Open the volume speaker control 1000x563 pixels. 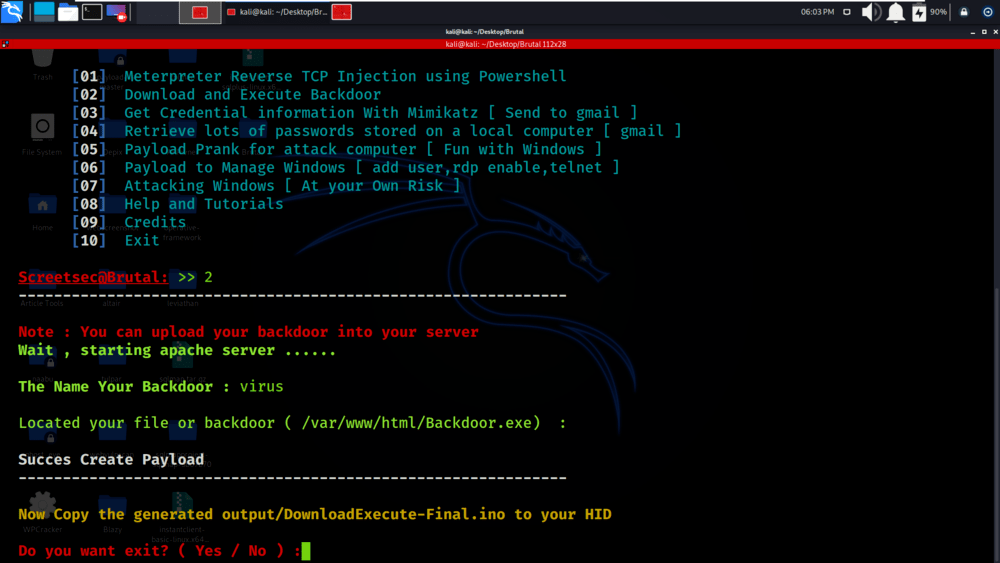[x=871, y=12]
